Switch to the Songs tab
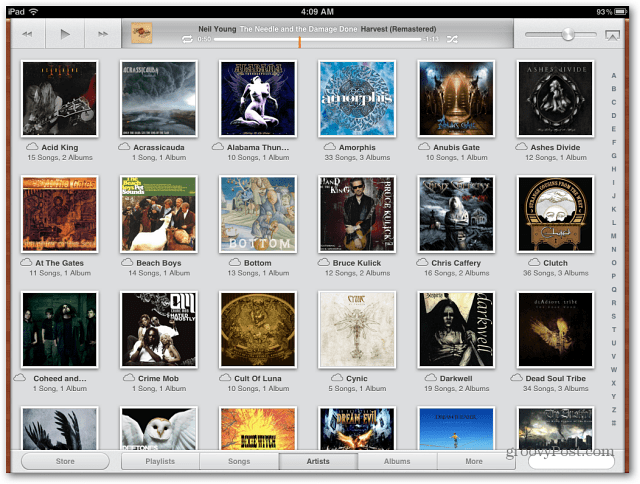The width and height of the screenshot is (640, 484). [x=239, y=461]
